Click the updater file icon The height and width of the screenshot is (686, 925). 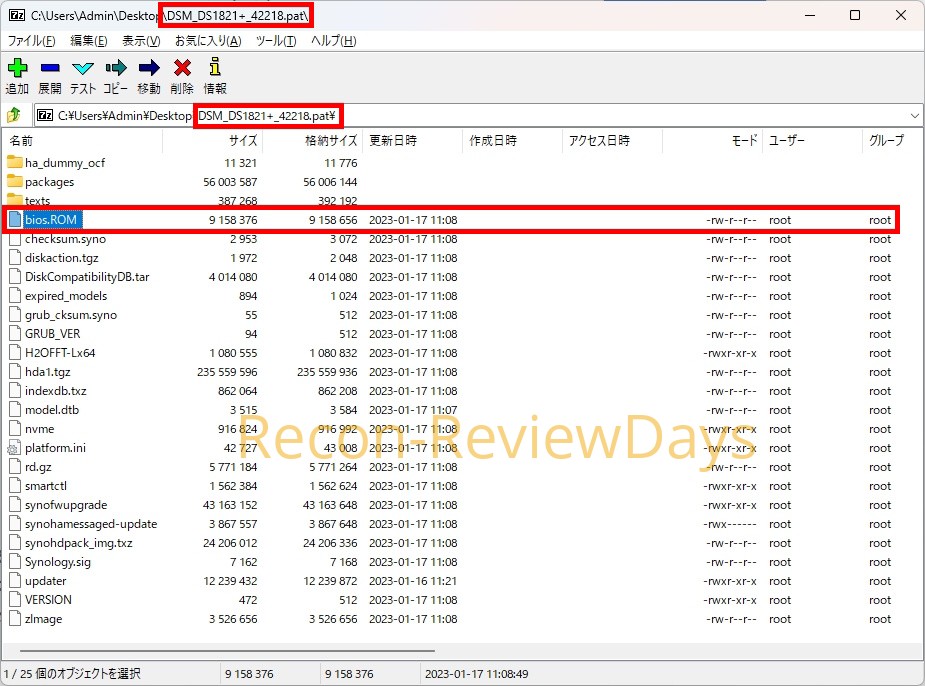pos(15,581)
